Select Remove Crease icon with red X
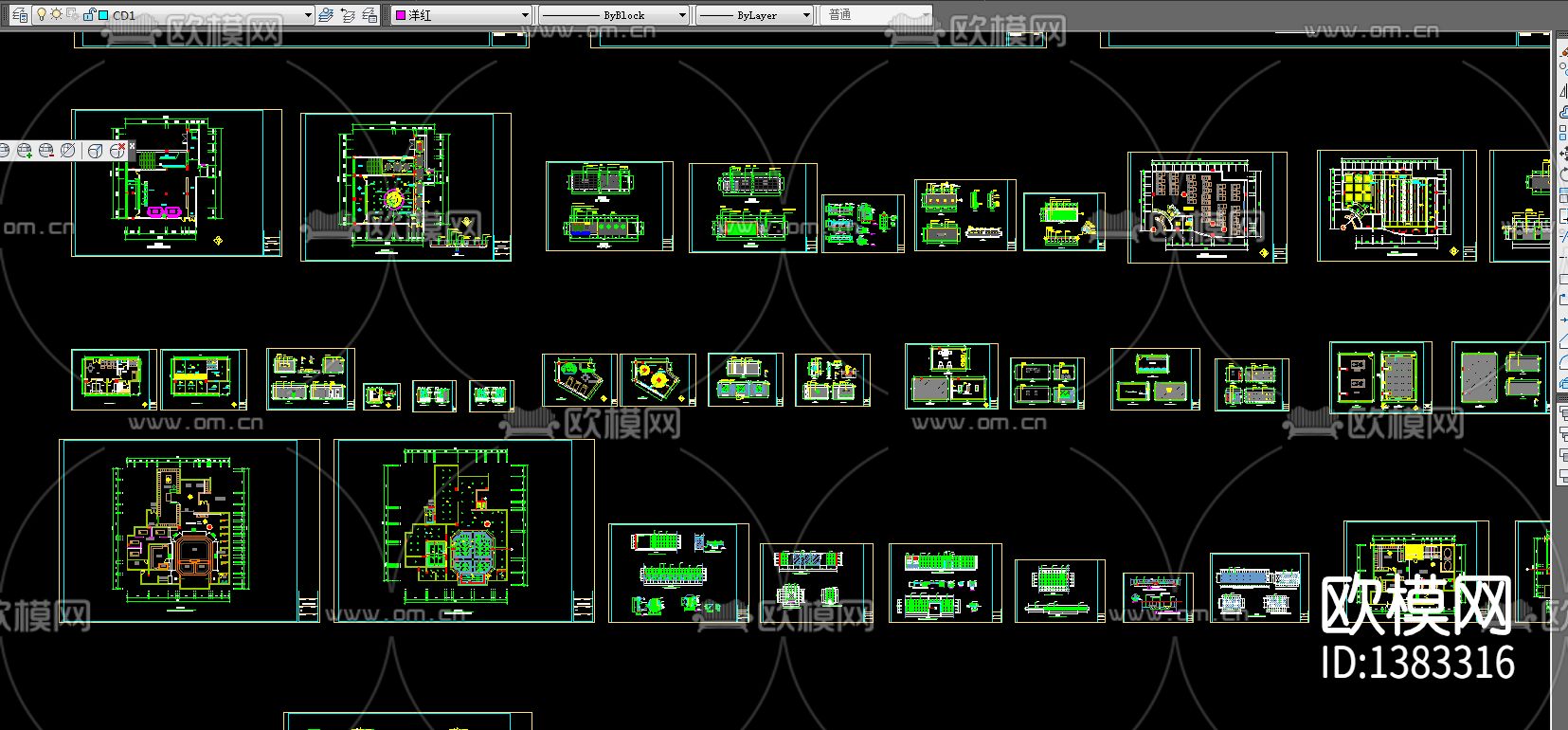This screenshot has height=730, width=1568. tap(117, 150)
